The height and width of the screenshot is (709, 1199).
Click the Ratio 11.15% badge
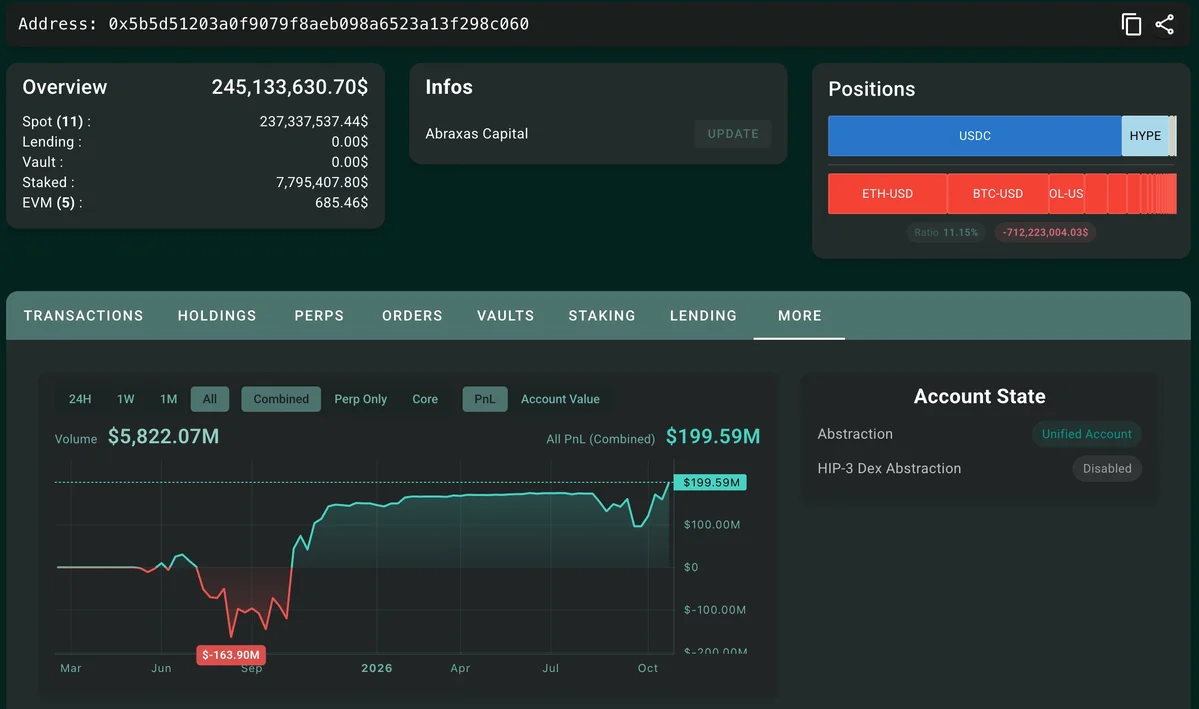(946, 233)
